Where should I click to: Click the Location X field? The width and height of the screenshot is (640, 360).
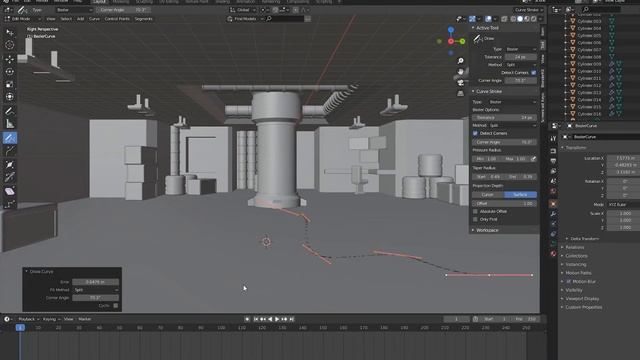coord(623,158)
